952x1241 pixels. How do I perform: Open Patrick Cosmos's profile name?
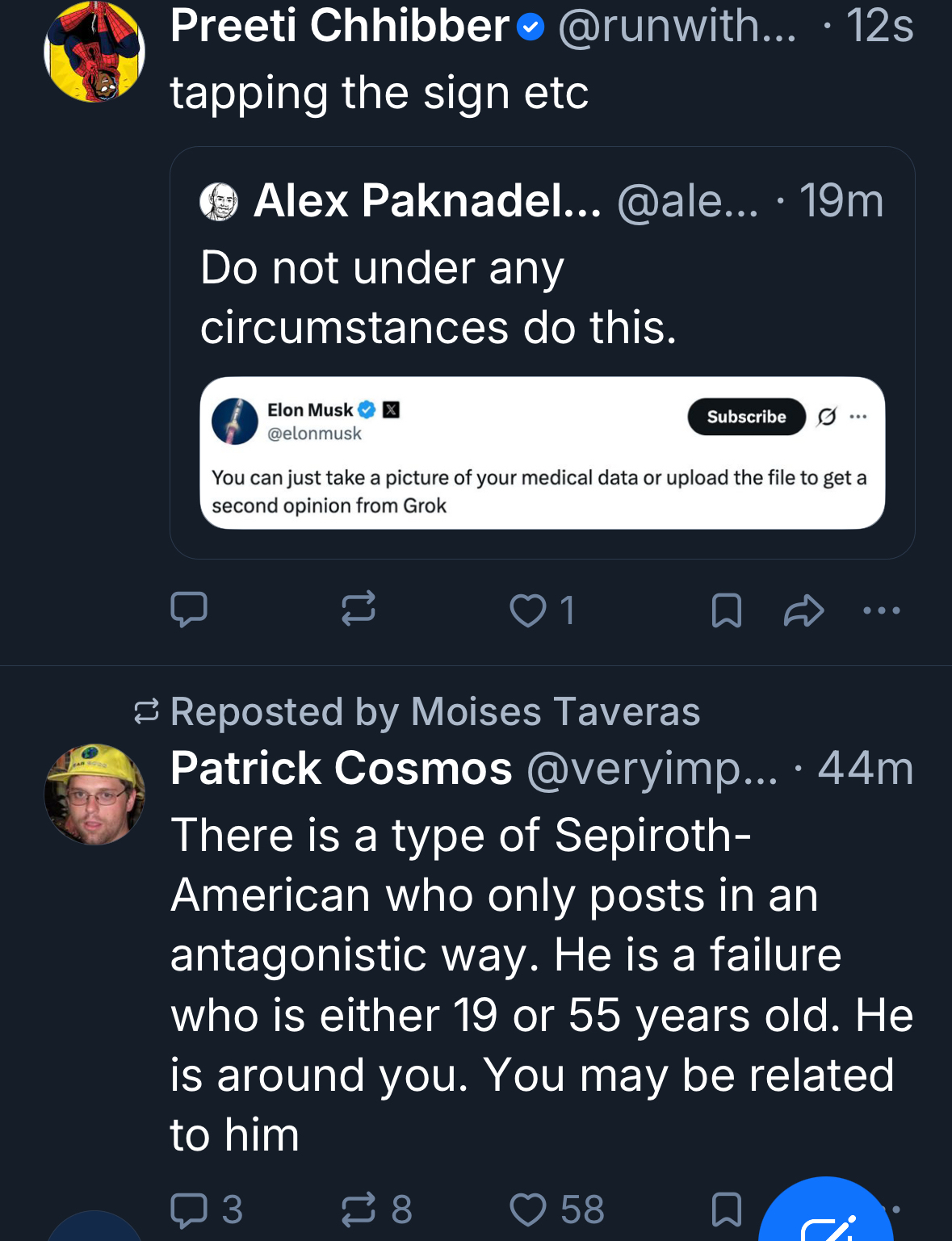point(342,768)
